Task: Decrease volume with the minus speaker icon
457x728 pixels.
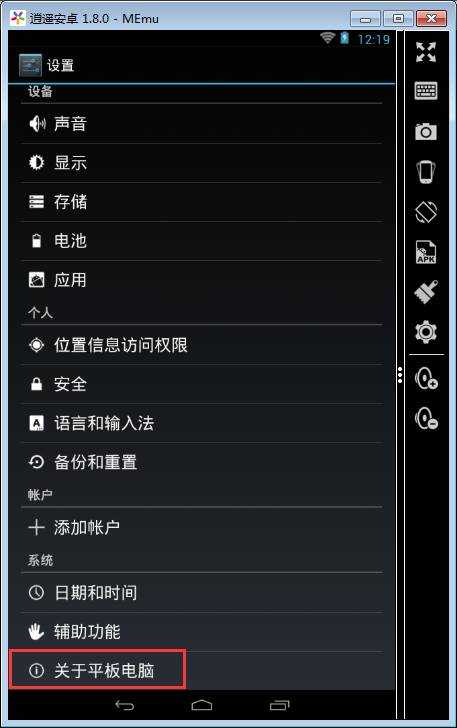Action: 426,418
